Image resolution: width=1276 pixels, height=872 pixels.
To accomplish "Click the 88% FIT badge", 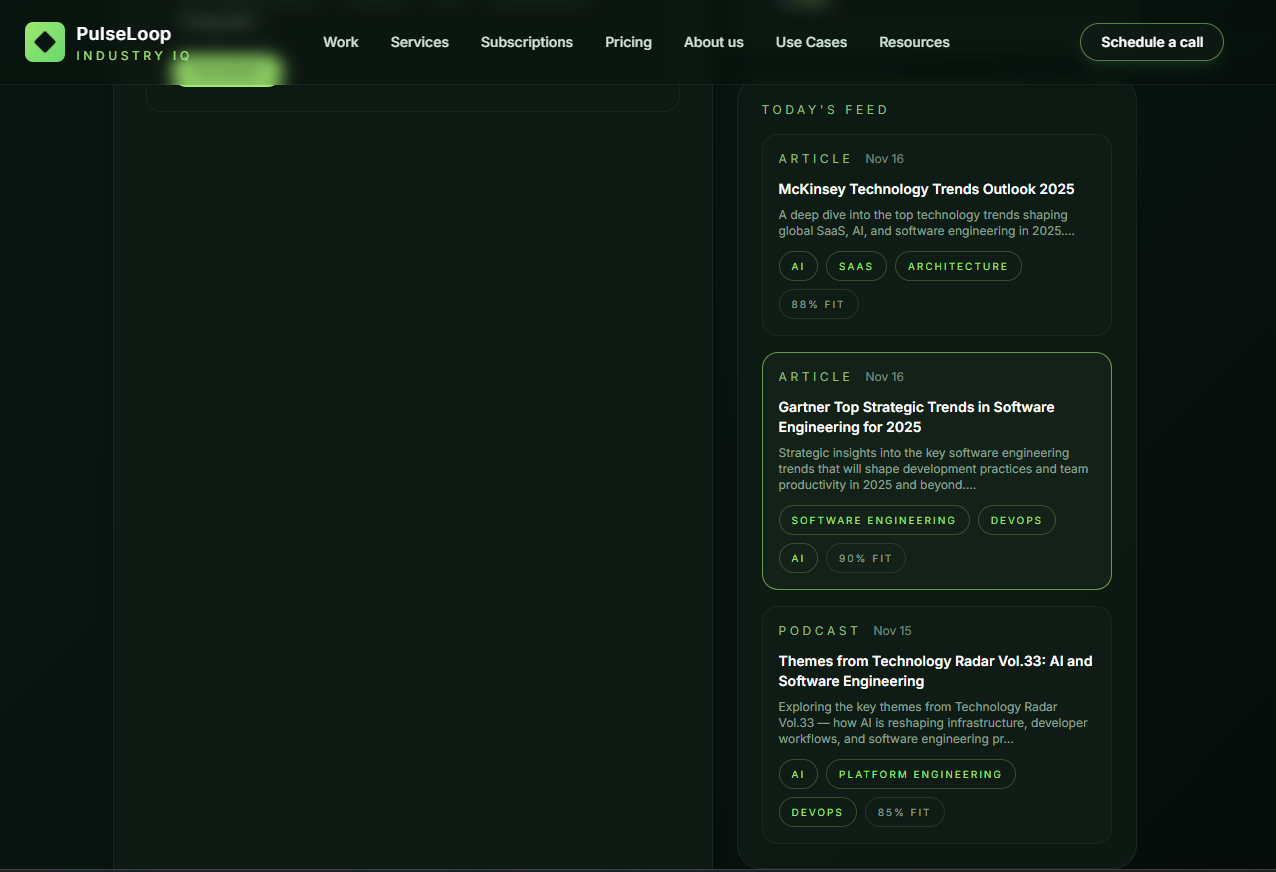I will (818, 304).
